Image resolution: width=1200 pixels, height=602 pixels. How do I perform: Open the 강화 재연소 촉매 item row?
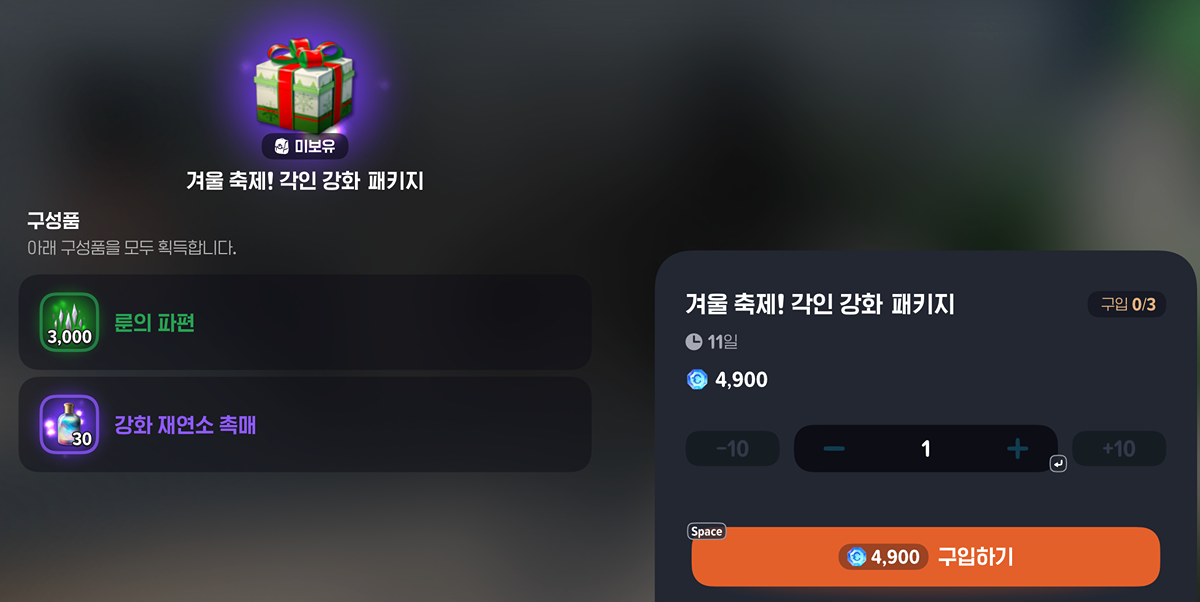coord(305,425)
